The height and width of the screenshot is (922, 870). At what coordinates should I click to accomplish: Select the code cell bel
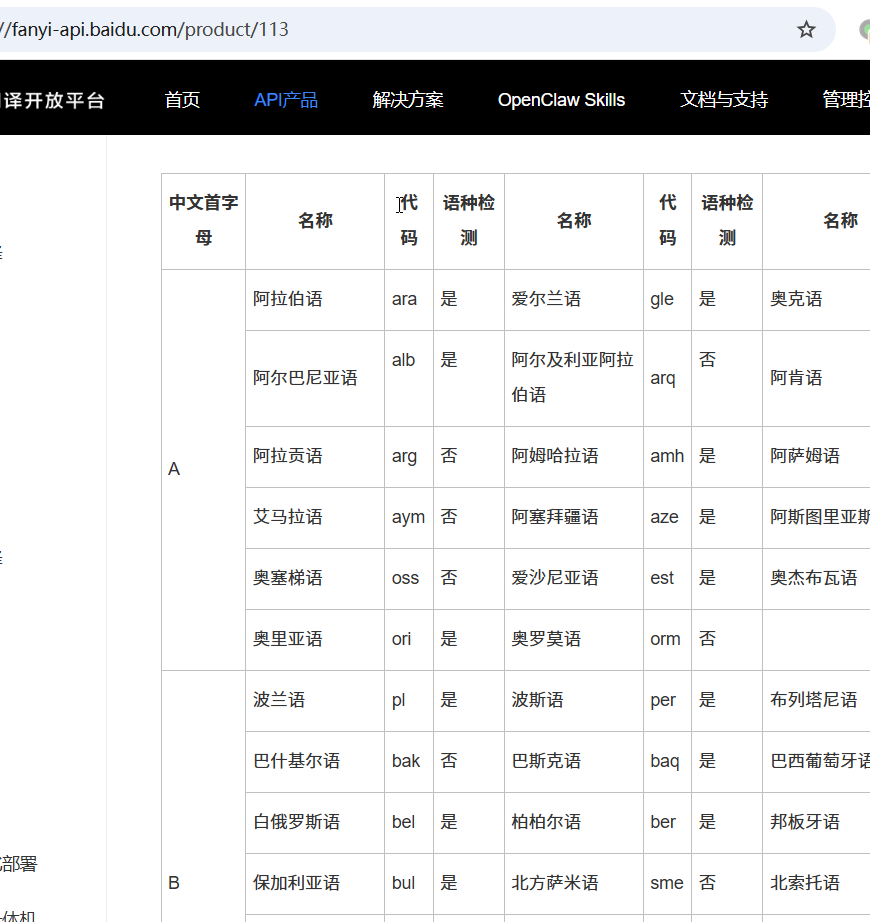pos(409,823)
